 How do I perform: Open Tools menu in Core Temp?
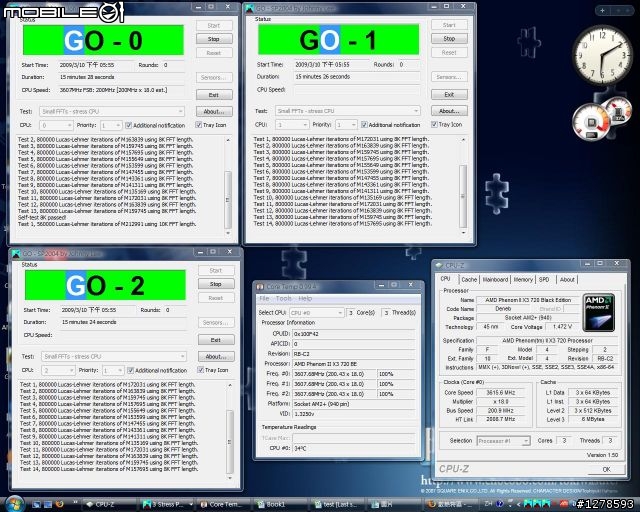tap(283, 299)
